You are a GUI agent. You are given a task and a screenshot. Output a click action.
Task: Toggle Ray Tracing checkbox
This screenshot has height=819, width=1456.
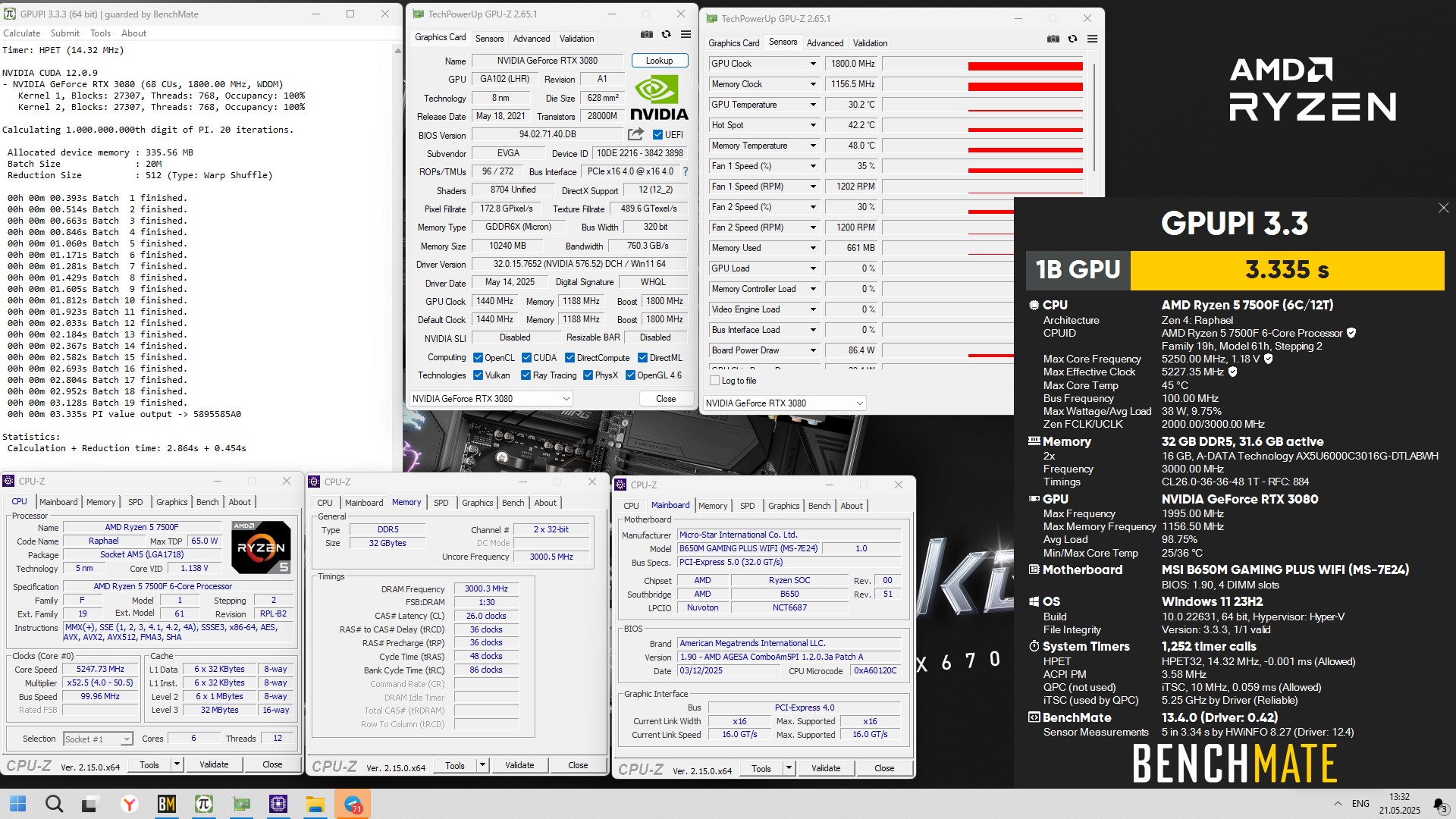[x=526, y=375]
